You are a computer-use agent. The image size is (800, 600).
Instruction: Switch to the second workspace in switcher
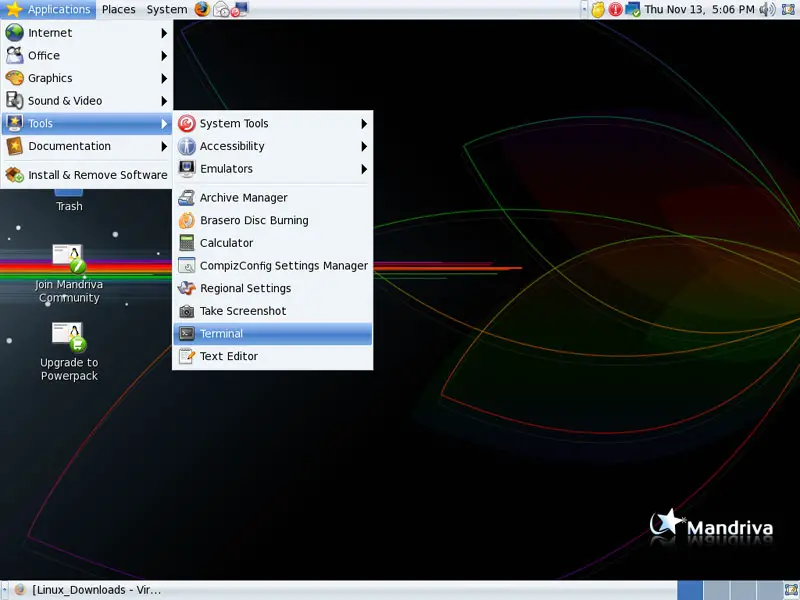point(716,590)
